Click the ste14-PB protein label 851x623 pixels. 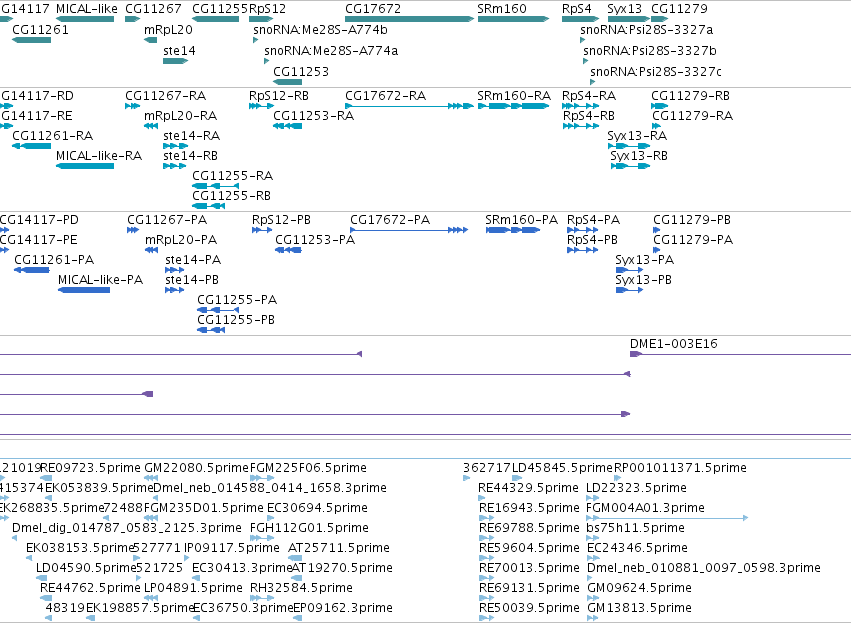[192, 280]
